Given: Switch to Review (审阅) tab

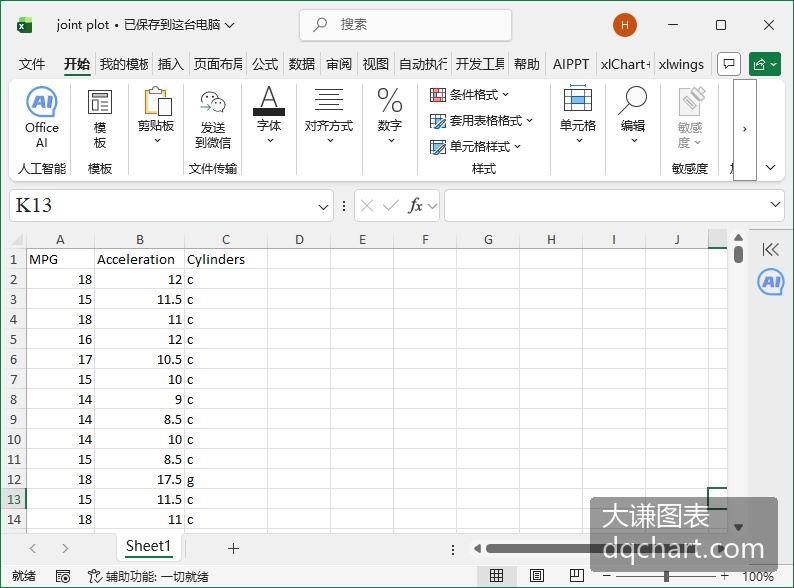Looking at the screenshot, I should pos(339,64).
